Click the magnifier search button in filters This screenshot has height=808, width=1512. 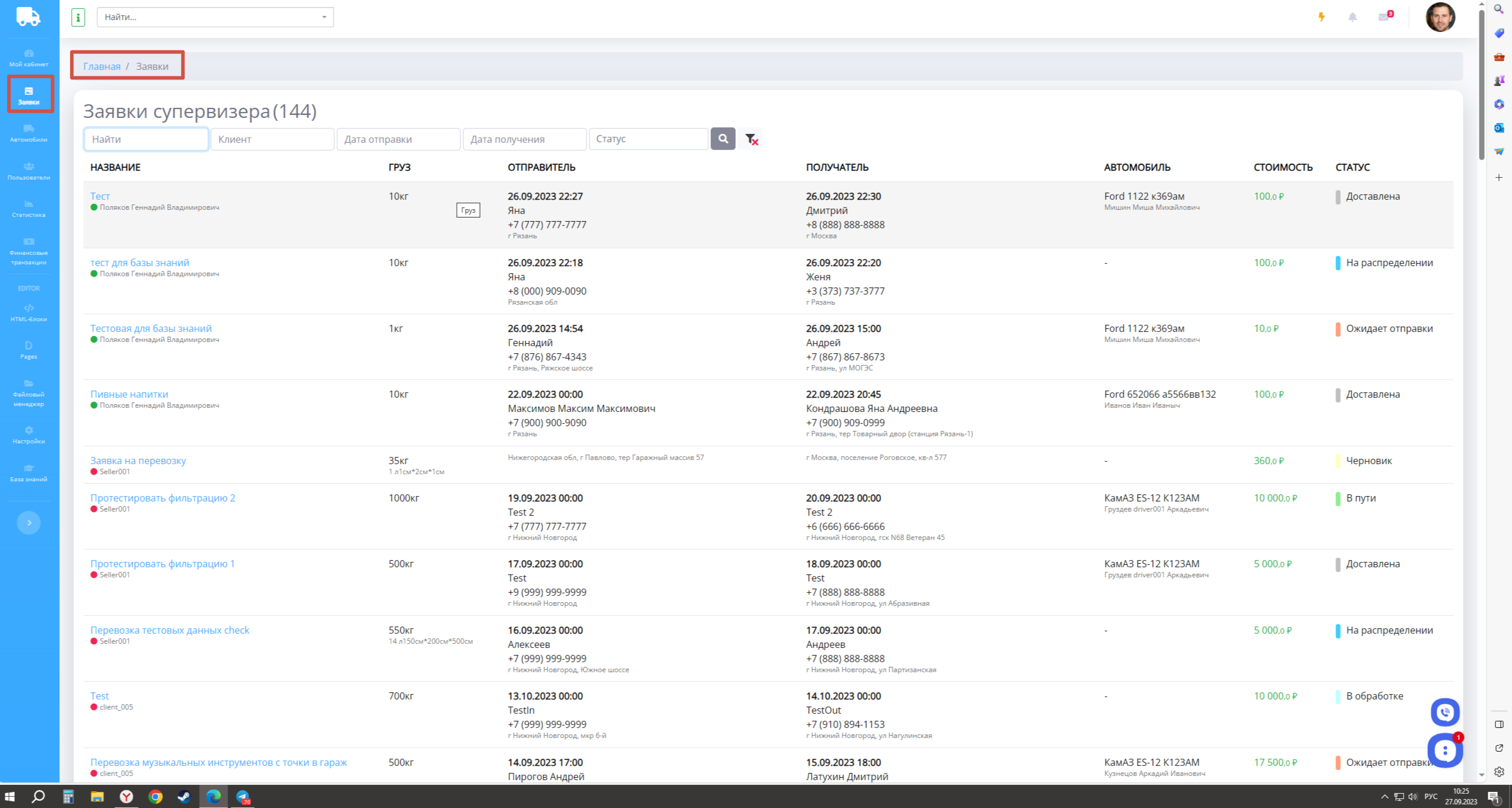(723, 139)
